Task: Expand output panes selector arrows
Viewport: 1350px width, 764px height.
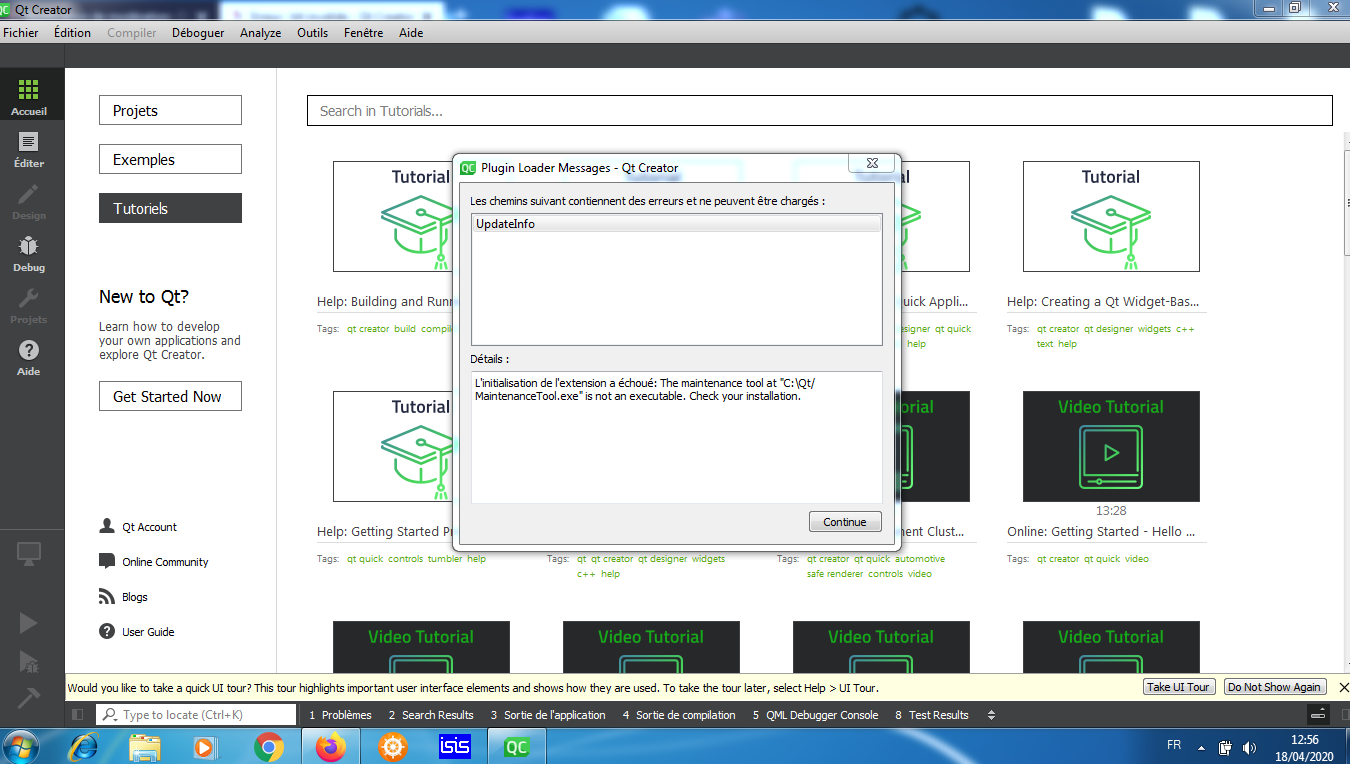Action: 991,715
